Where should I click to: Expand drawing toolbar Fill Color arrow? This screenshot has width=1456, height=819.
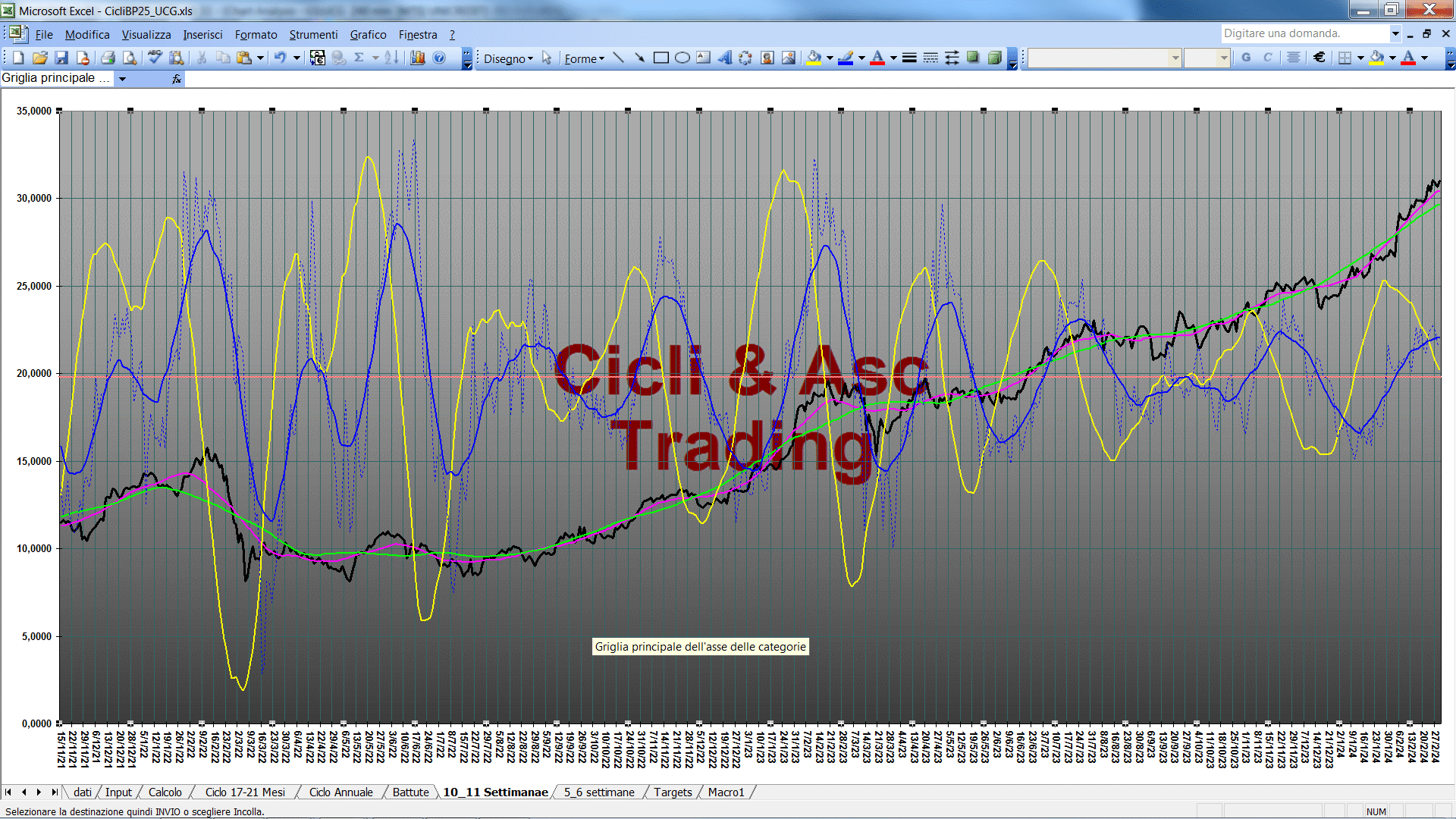pyautogui.click(x=830, y=58)
